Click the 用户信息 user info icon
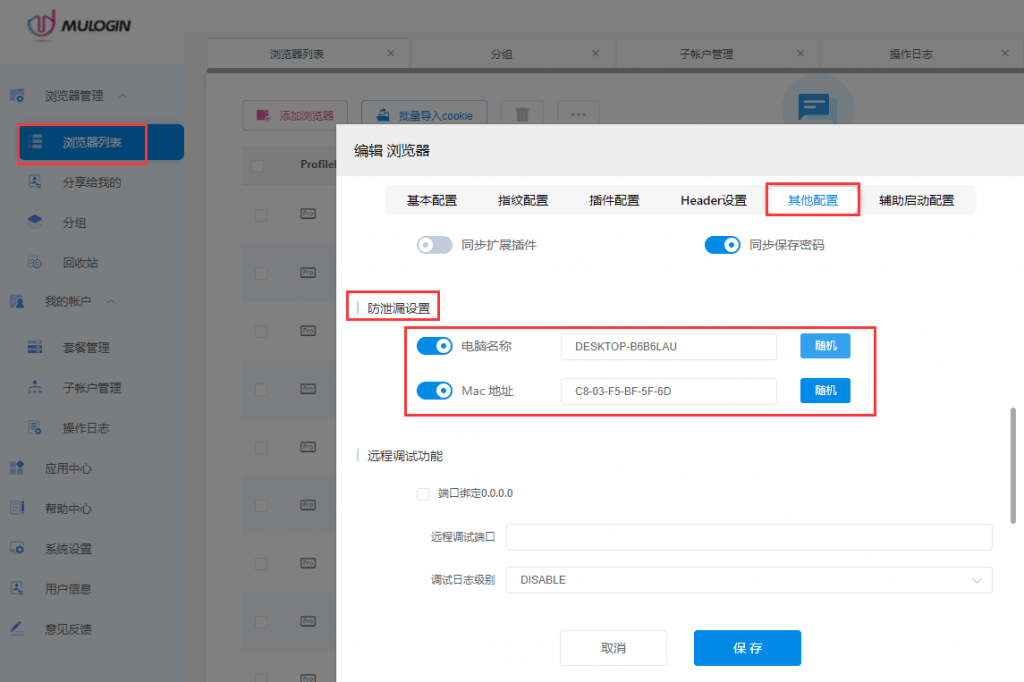Viewport: 1024px width, 682px height. pos(17,588)
